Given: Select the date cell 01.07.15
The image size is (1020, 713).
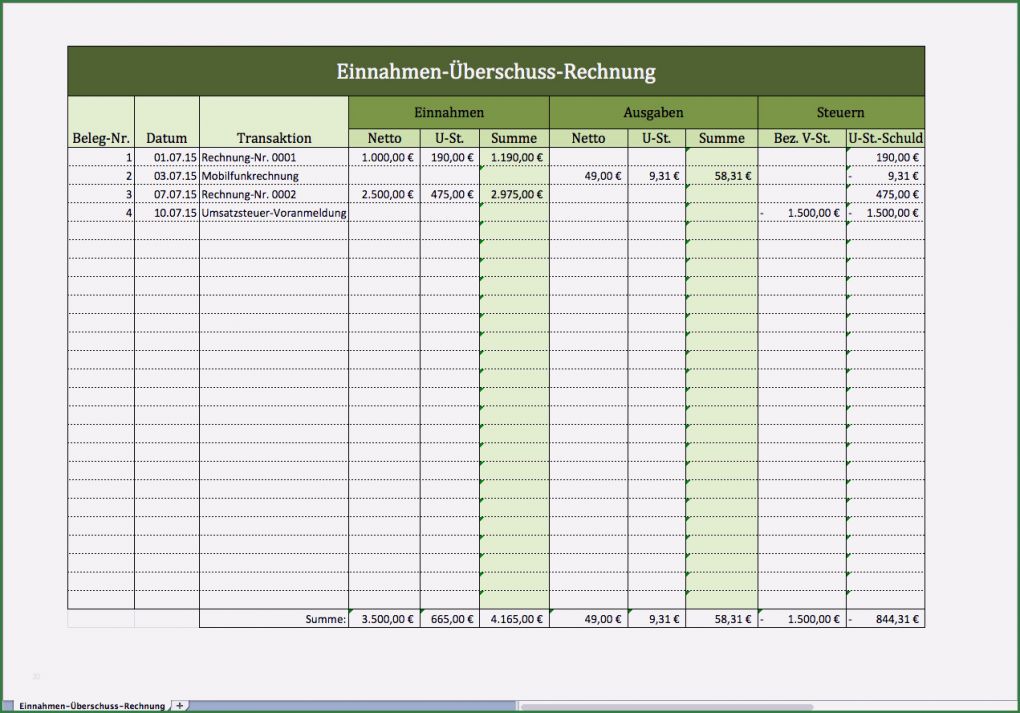Looking at the screenshot, I should (166, 157).
